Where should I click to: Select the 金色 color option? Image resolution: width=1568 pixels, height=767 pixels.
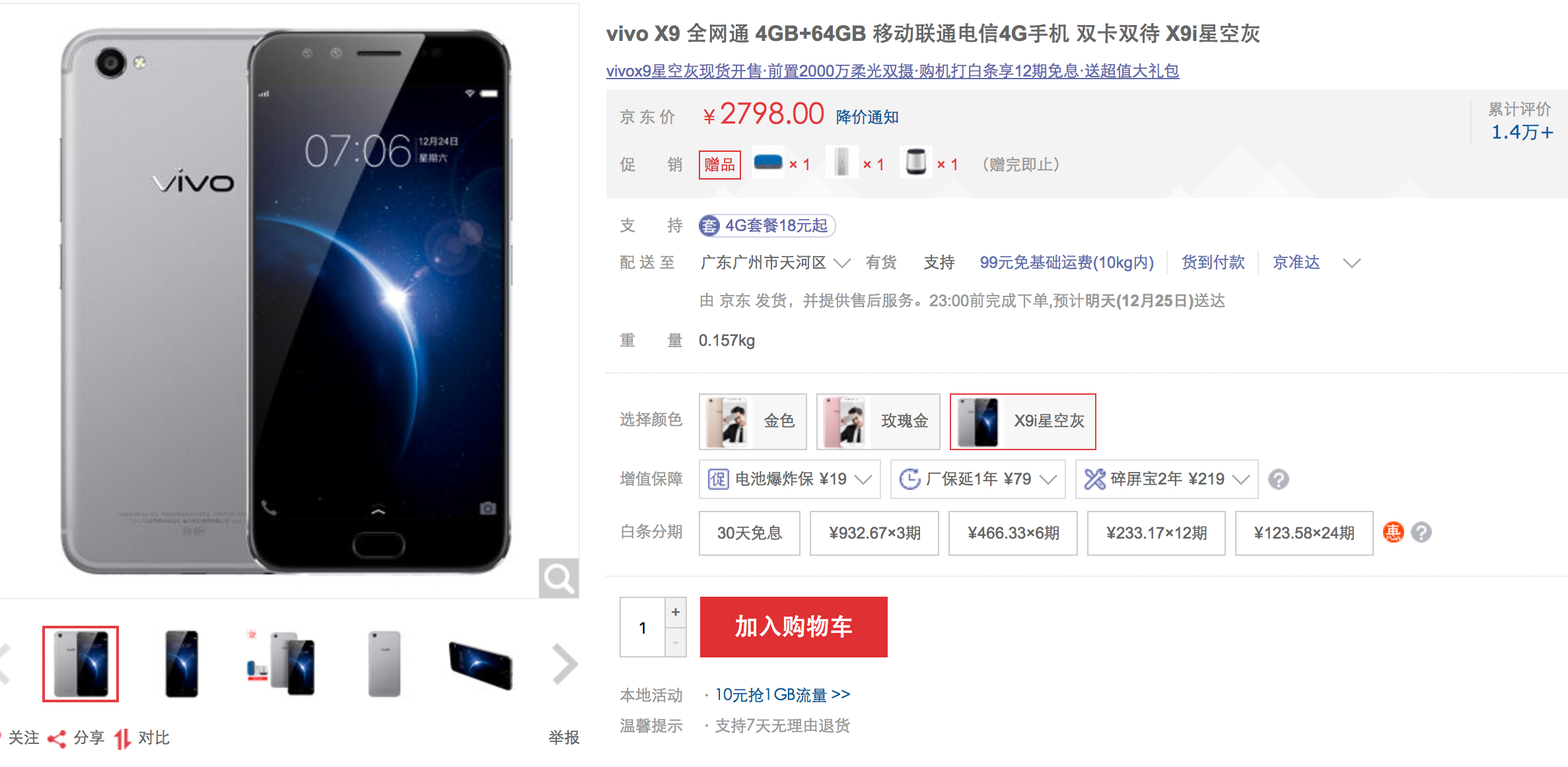click(753, 421)
